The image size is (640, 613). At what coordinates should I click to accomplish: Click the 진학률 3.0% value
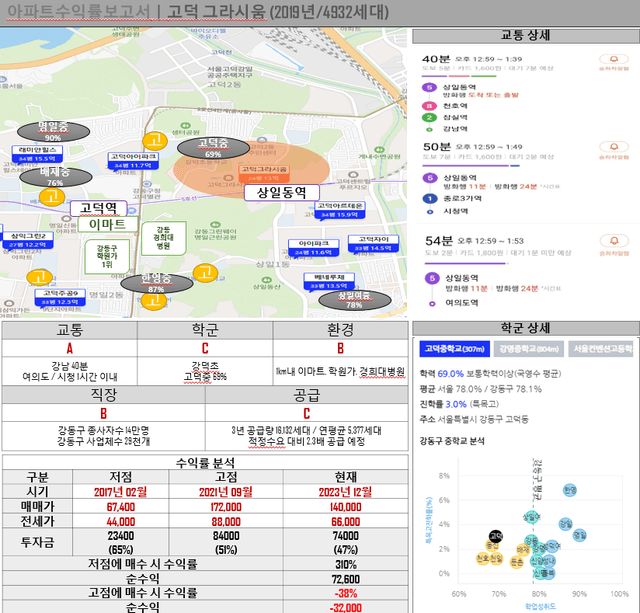tap(456, 404)
